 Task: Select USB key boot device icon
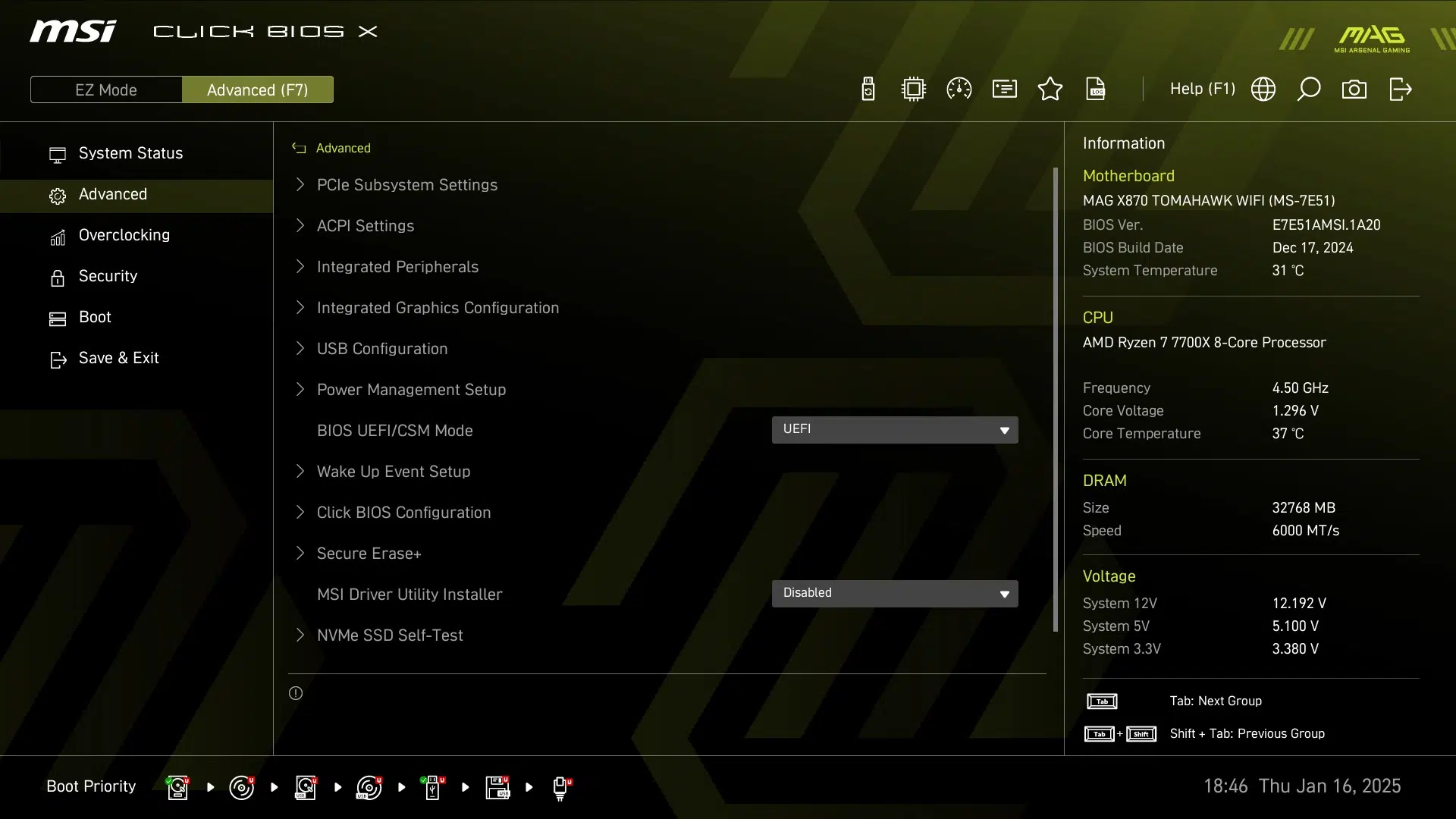click(x=433, y=787)
